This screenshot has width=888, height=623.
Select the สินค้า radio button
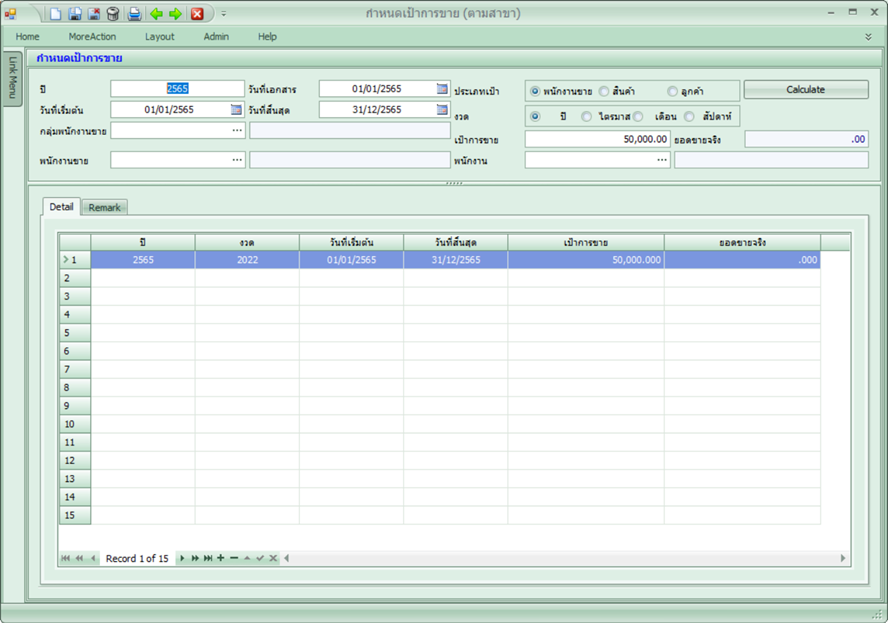pos(602,92)
